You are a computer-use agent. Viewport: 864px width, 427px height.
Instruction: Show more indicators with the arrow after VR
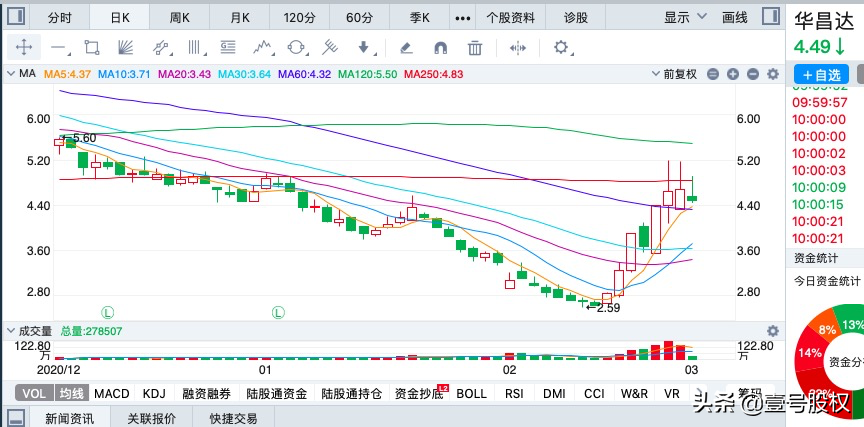click(699, 393)
